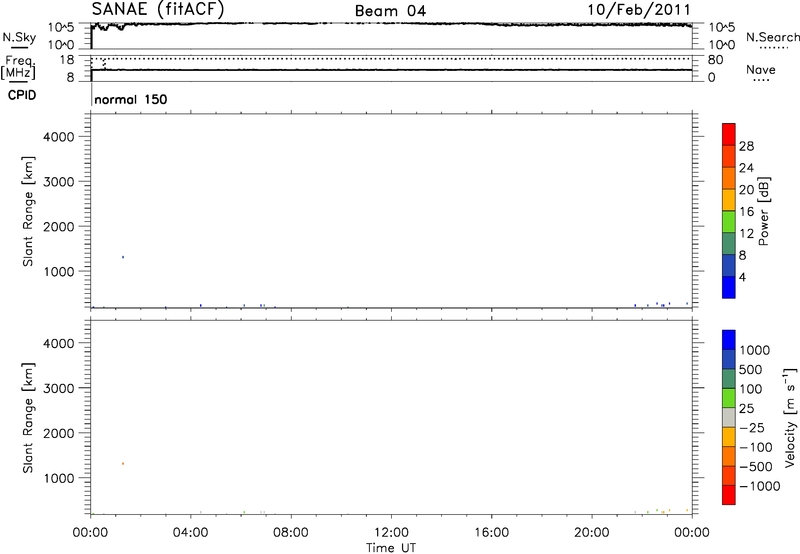Click the 'normal 150' CPID text
The width and height of the screenshot is (800, 554).
[x=131, y=99]
